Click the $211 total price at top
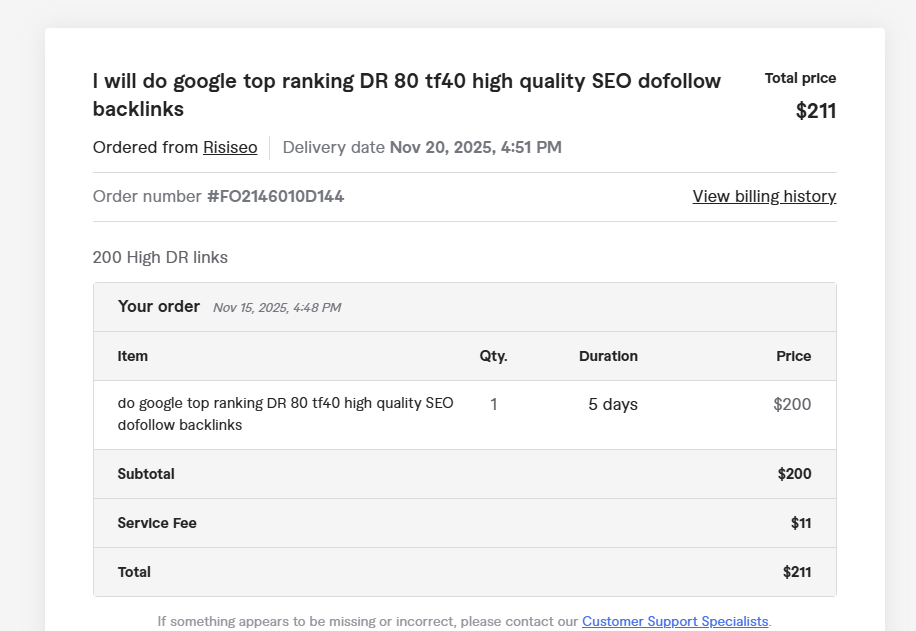Screen dimensions: 916x631 coord(815,111)
